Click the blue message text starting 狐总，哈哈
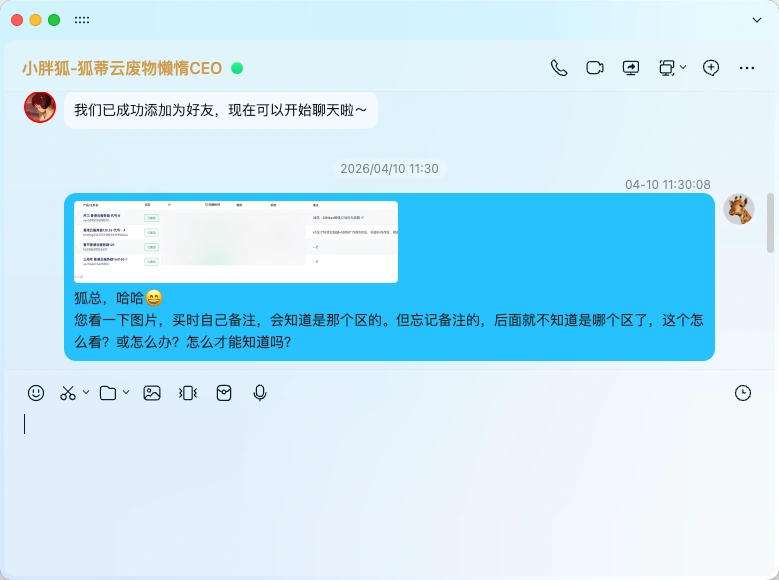 (389, 320)
